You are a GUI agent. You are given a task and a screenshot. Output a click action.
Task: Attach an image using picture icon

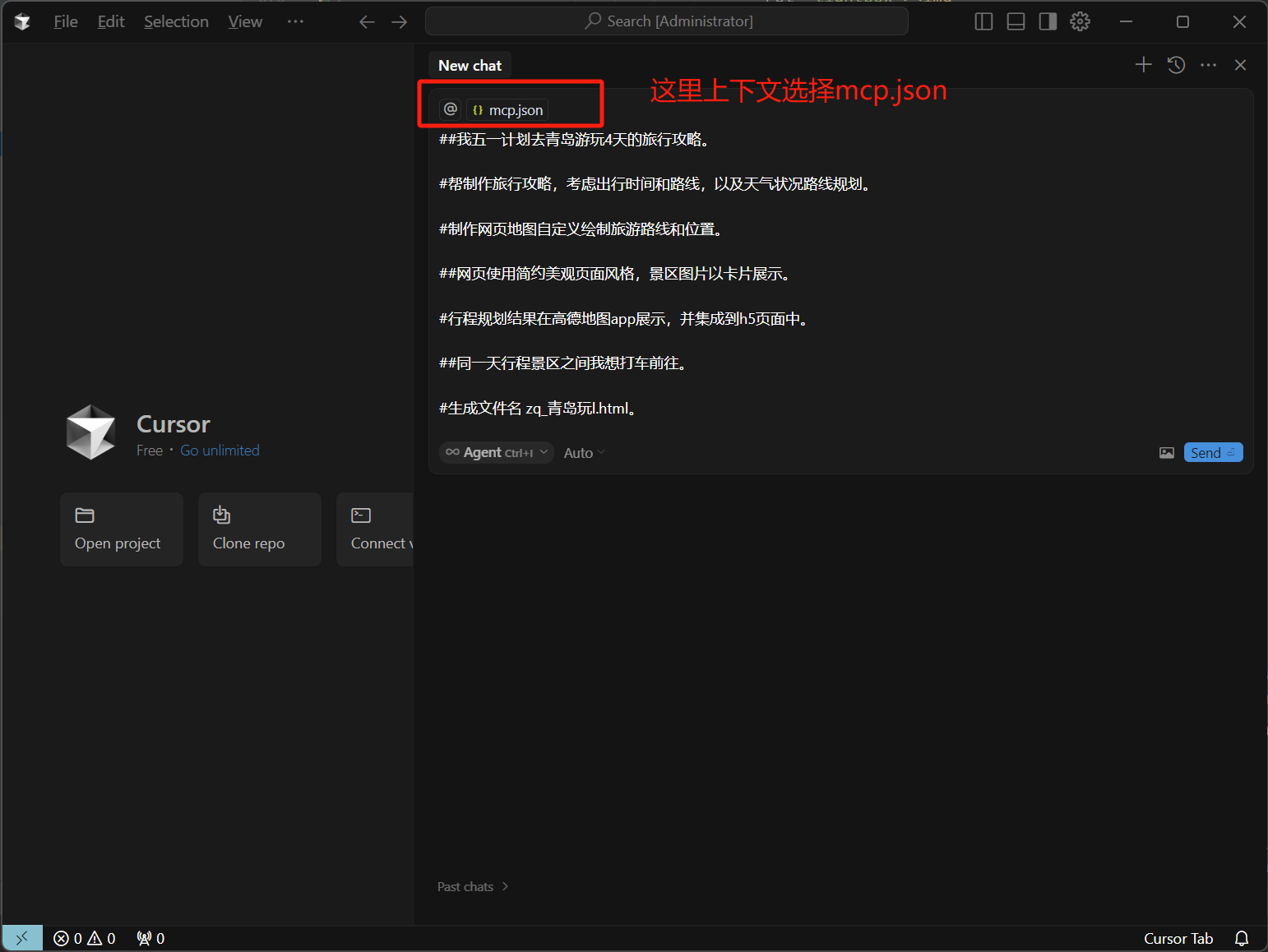(x=1166, y=453)
